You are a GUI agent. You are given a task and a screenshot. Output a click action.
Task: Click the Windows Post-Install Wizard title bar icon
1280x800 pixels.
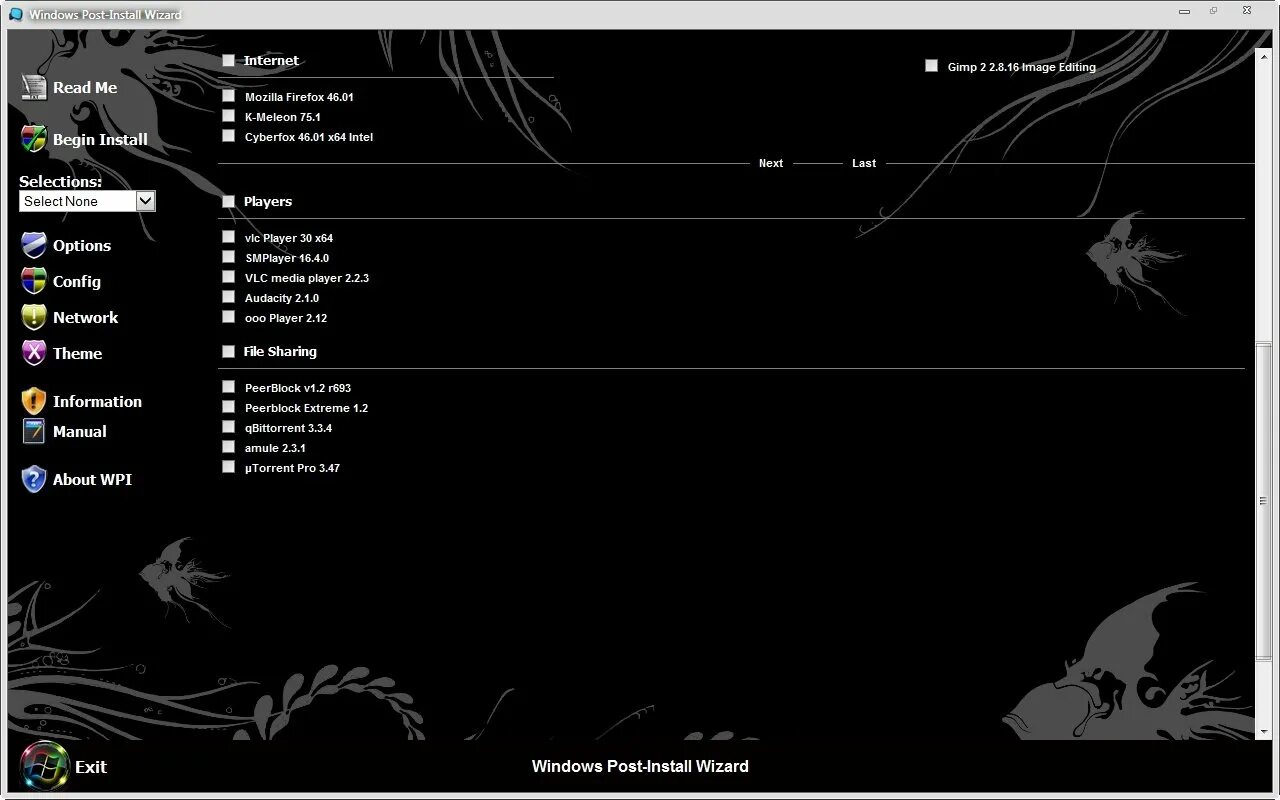(x=15, y=14)
